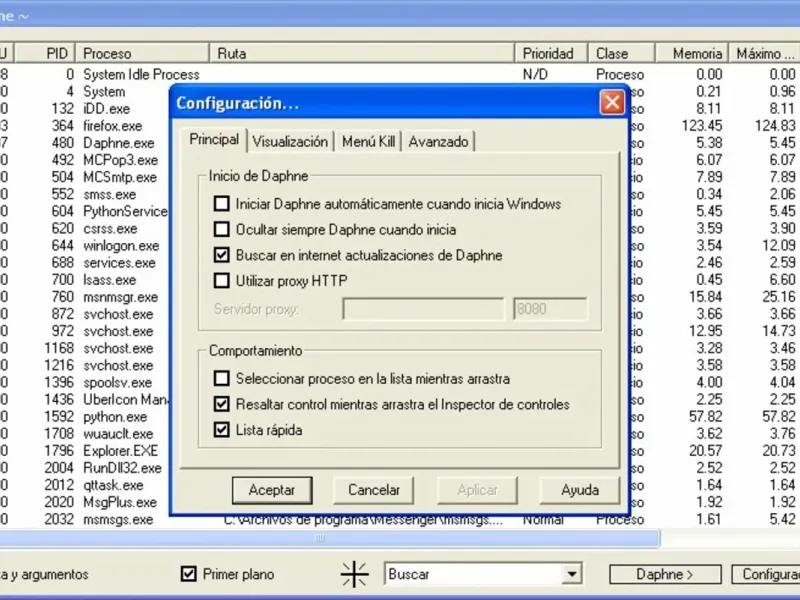Click into the Buscar search field
This screenshot has width=800, height=600.
click(473, 574)
